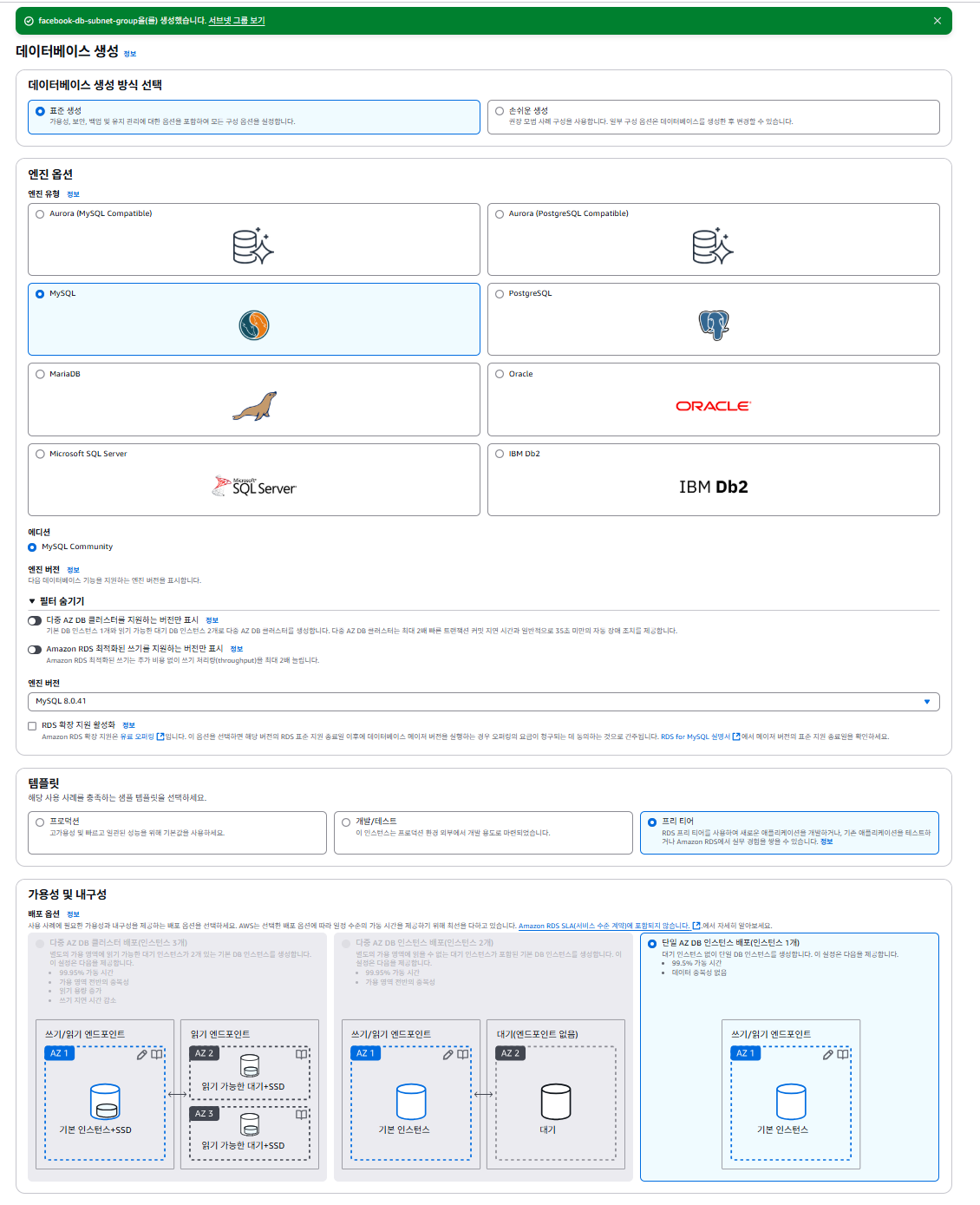
Task: Open 정보 link next to 다중 AZ DB 클러스터 filter
Action: click(212, 621)
